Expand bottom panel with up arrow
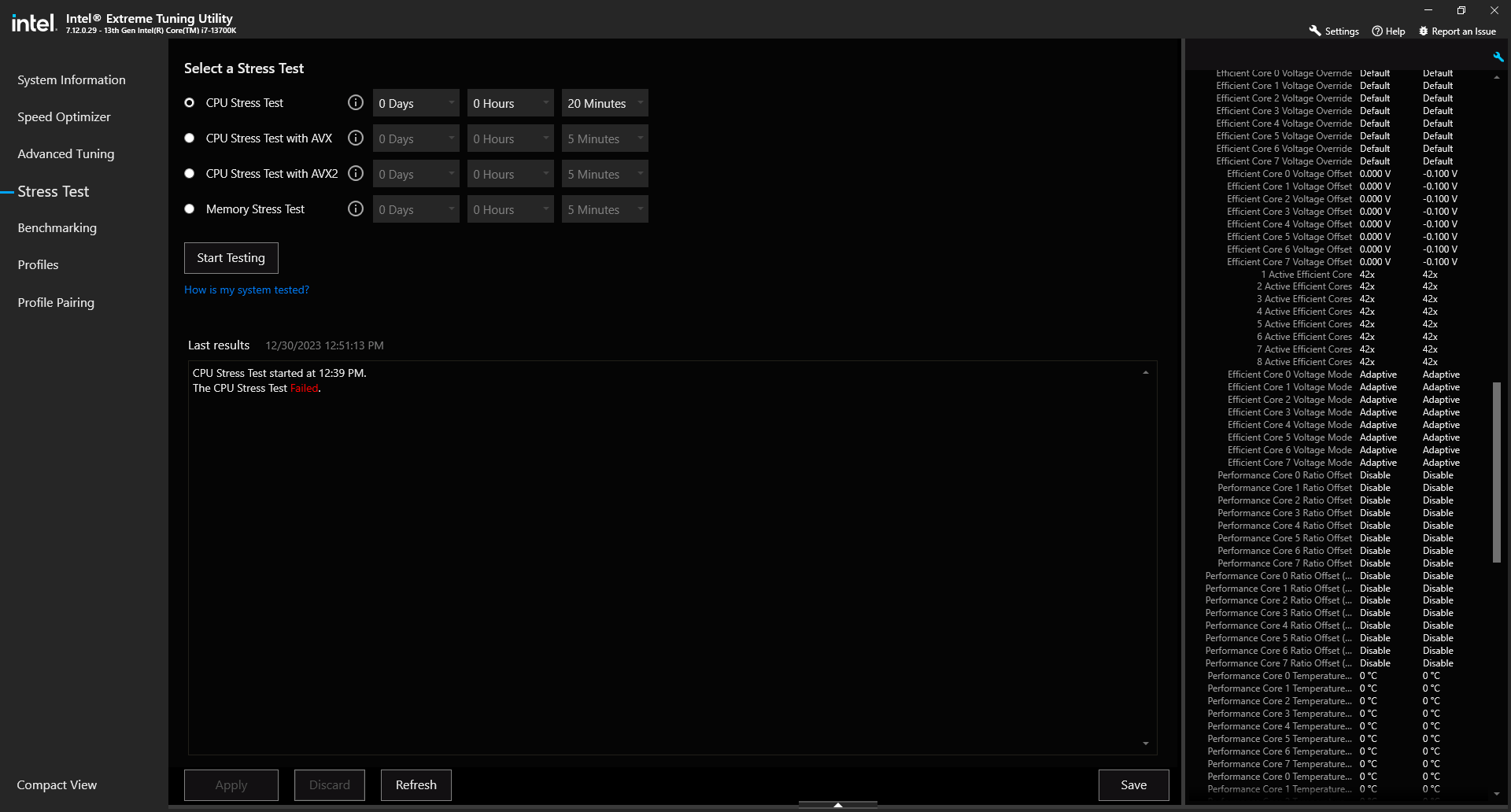Image resolution: width=1511 pixels, height=812 pixels. point(838,805)
